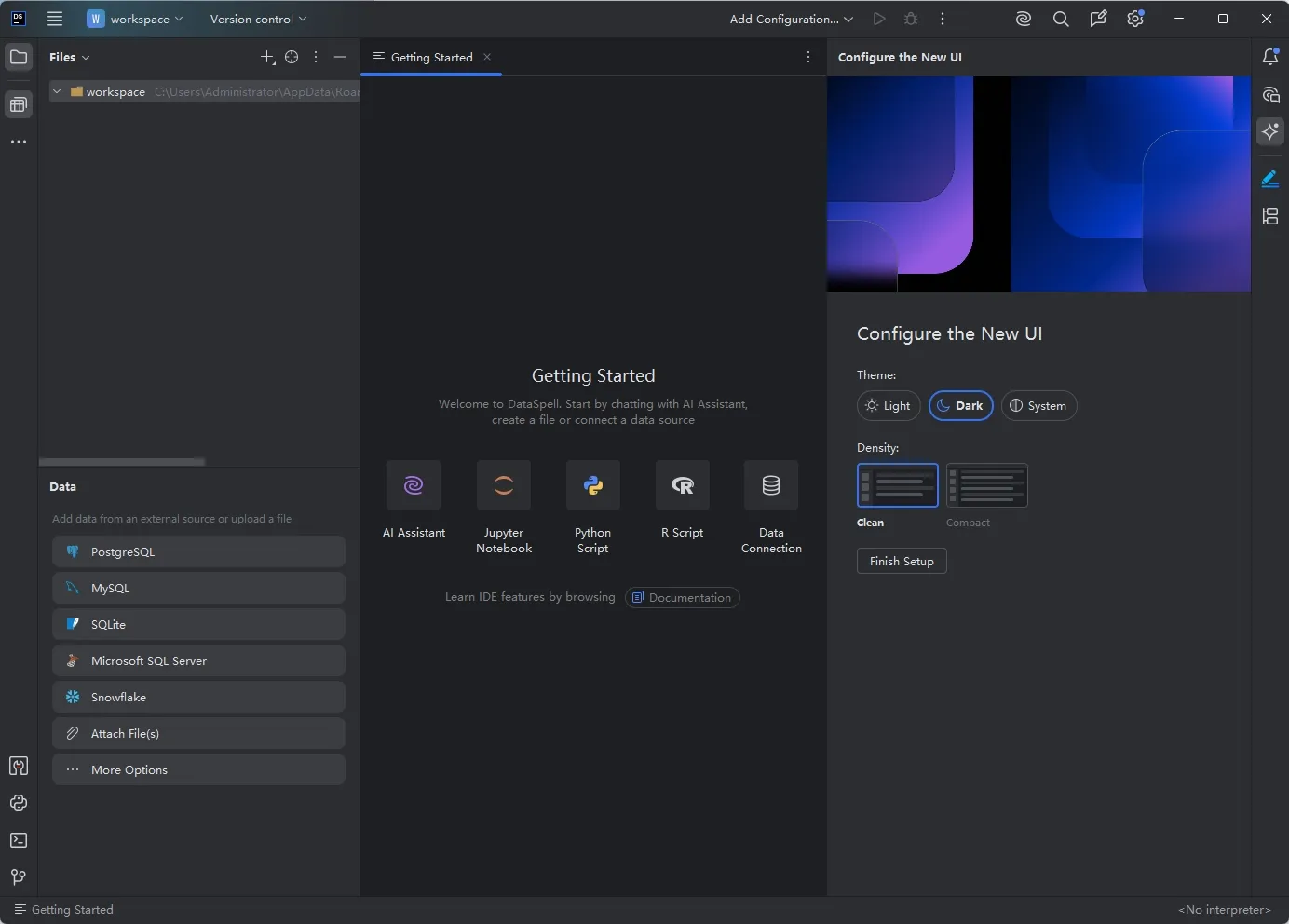Screen dimensions: 1289x924
Task: Switch theme to System
Action: [x=1038, y=405]
